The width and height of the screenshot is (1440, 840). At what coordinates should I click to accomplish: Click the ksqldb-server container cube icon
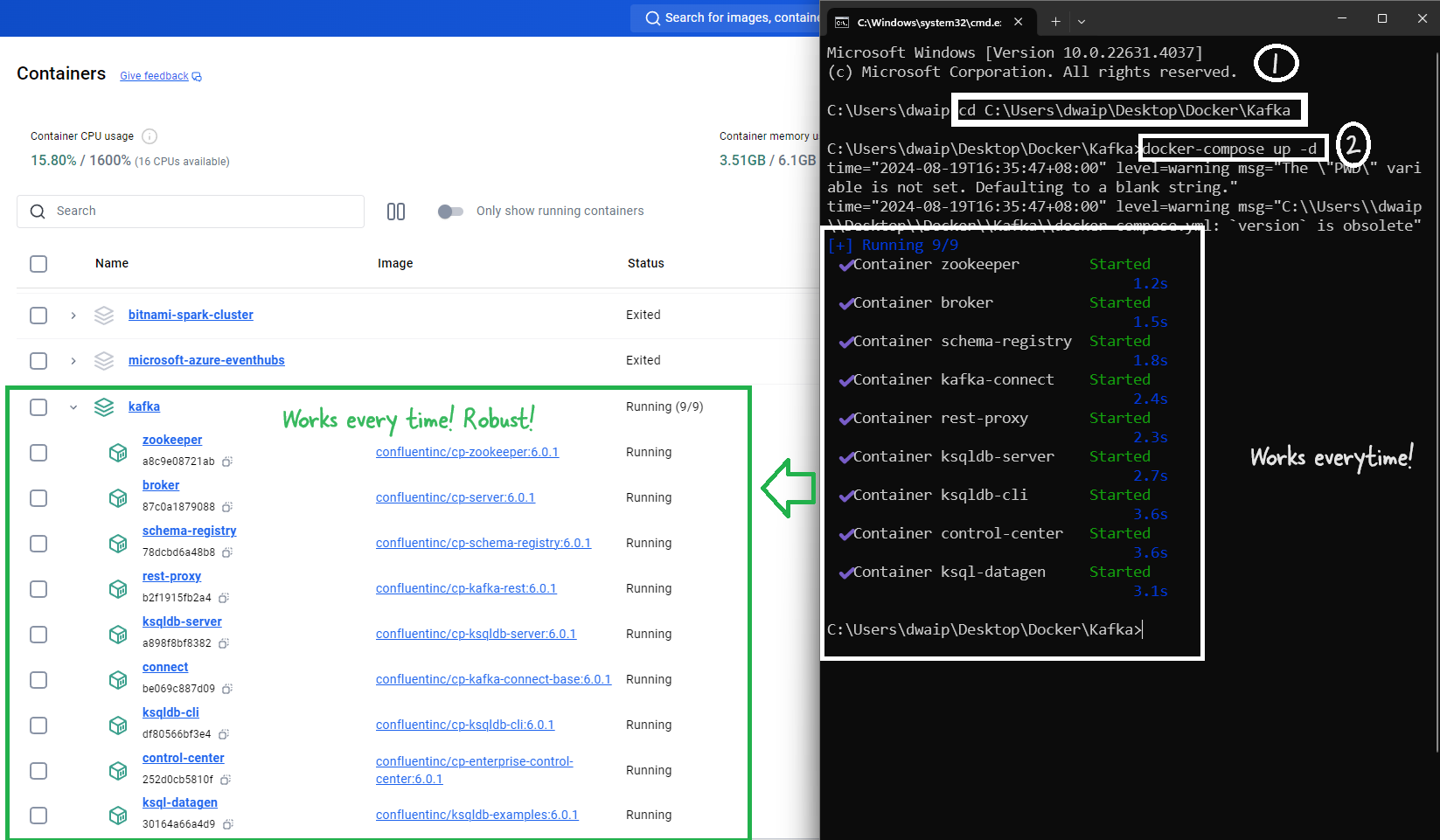[118, 635]
